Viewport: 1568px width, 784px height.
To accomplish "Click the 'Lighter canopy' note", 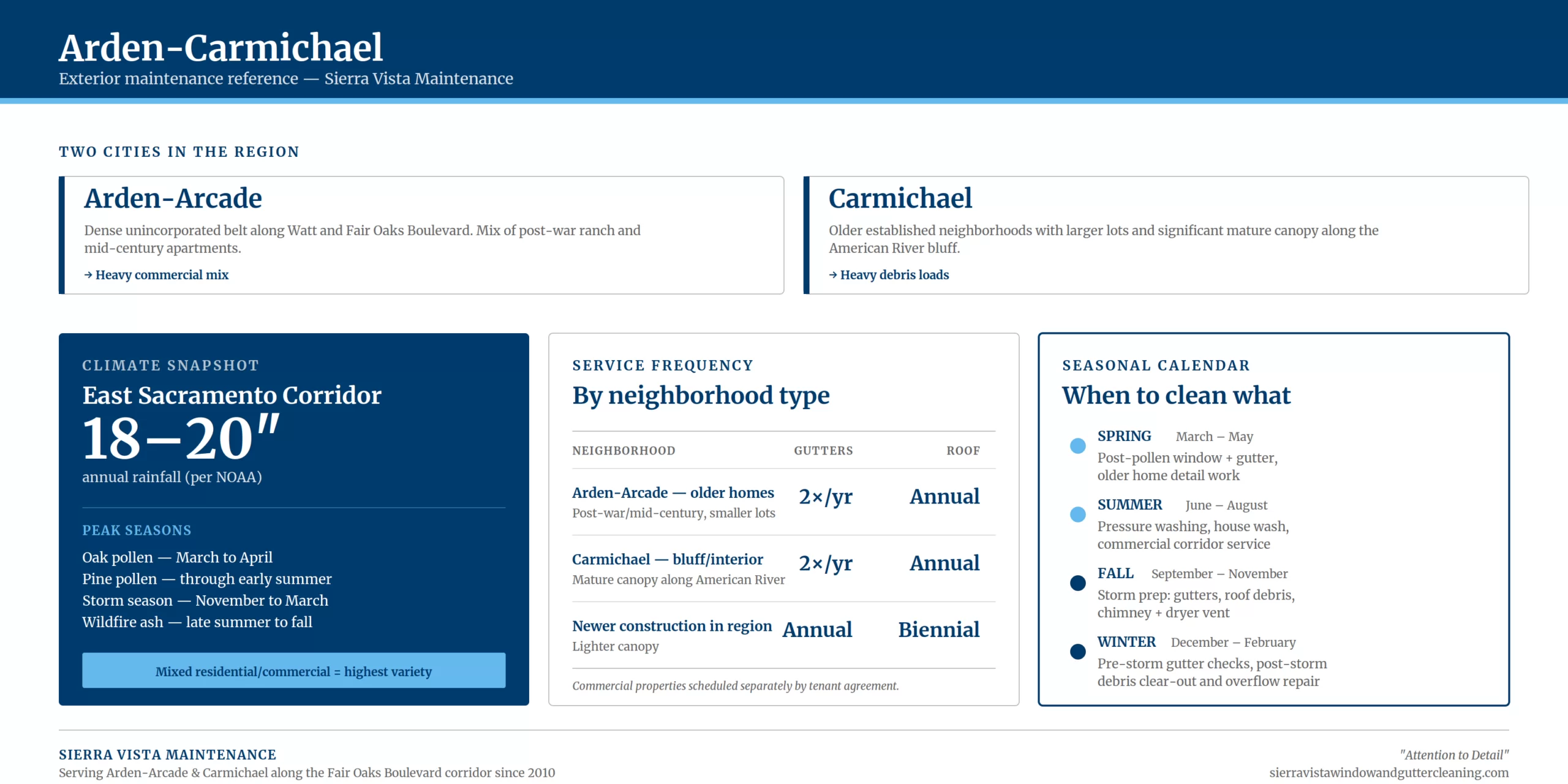I will coord(616,647).
